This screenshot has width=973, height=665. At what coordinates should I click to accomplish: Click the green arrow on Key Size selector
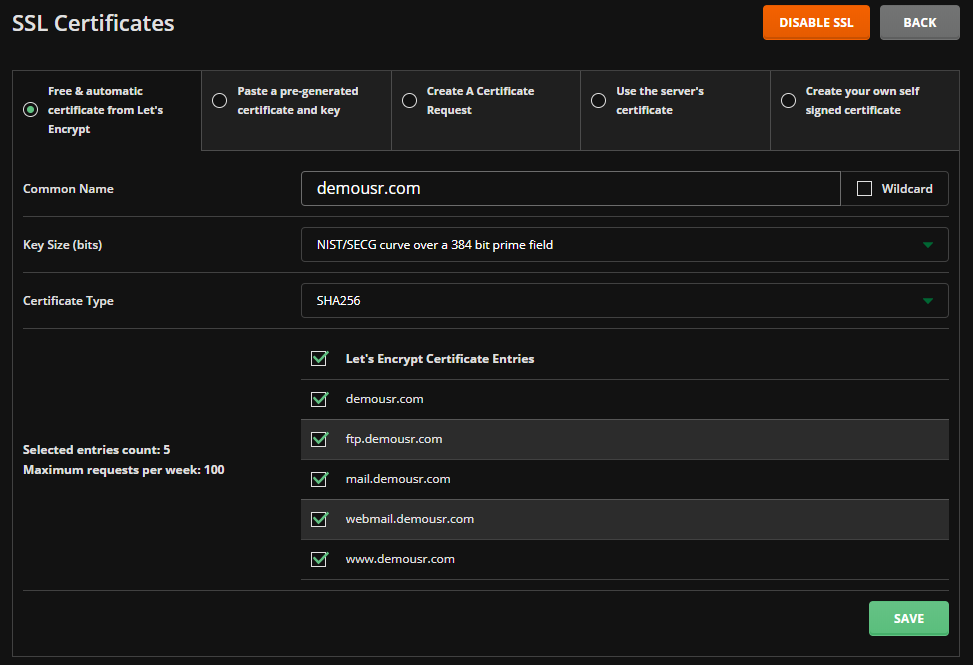(928, 245)
